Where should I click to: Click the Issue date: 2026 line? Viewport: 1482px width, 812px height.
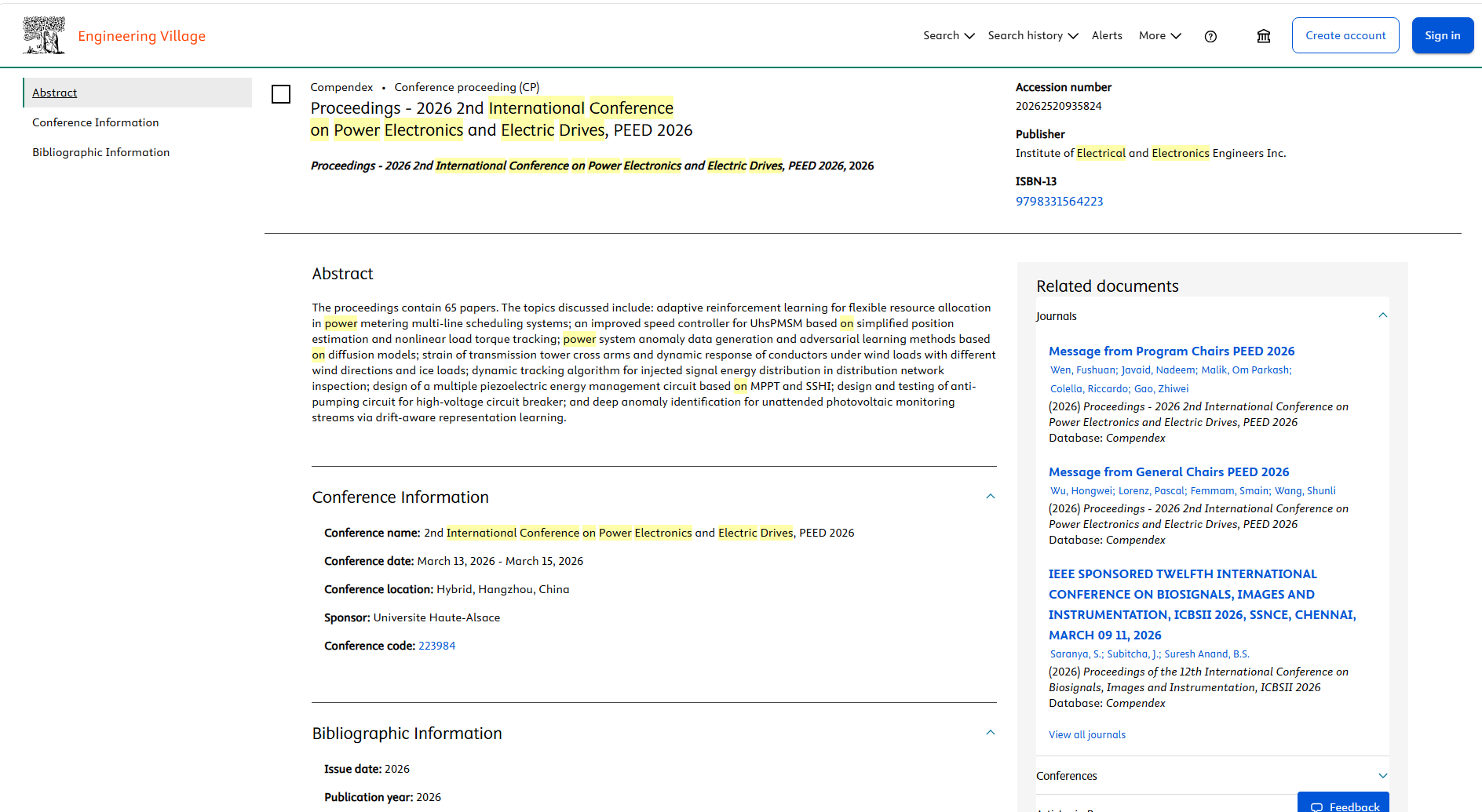[x=367, y=769]
